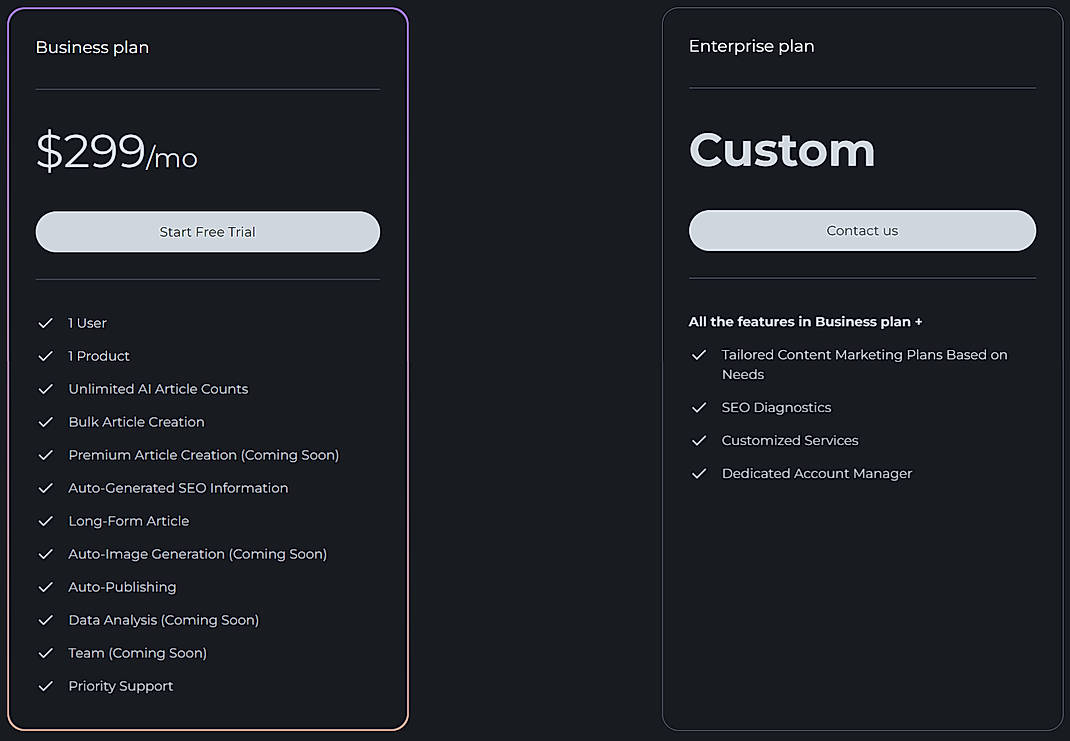Click the checkmark next to Bulk Article Creation
The height and width of the screenshot is (741, 1070).
pos(45,421)
